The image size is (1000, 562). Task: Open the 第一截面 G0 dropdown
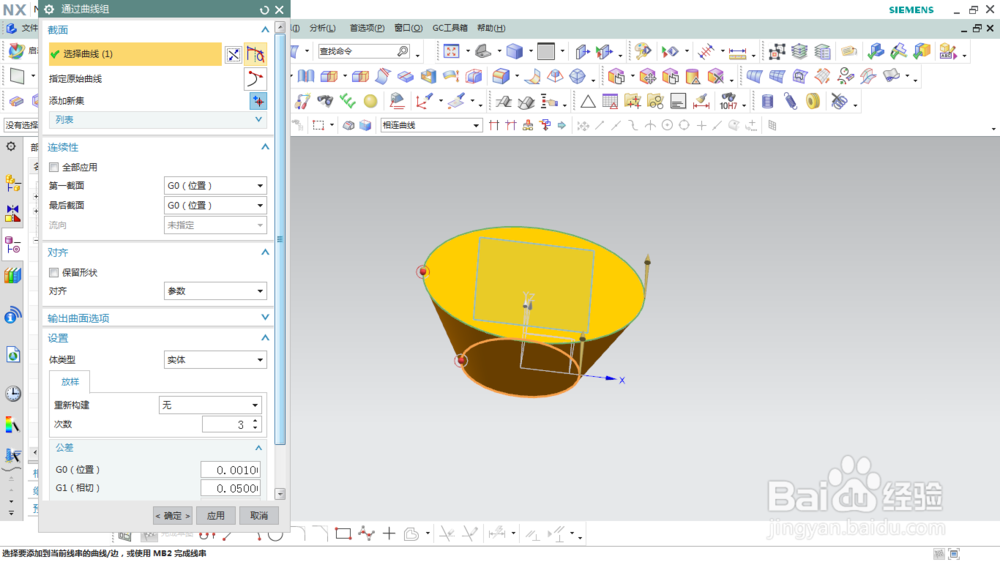pos(215,186)
